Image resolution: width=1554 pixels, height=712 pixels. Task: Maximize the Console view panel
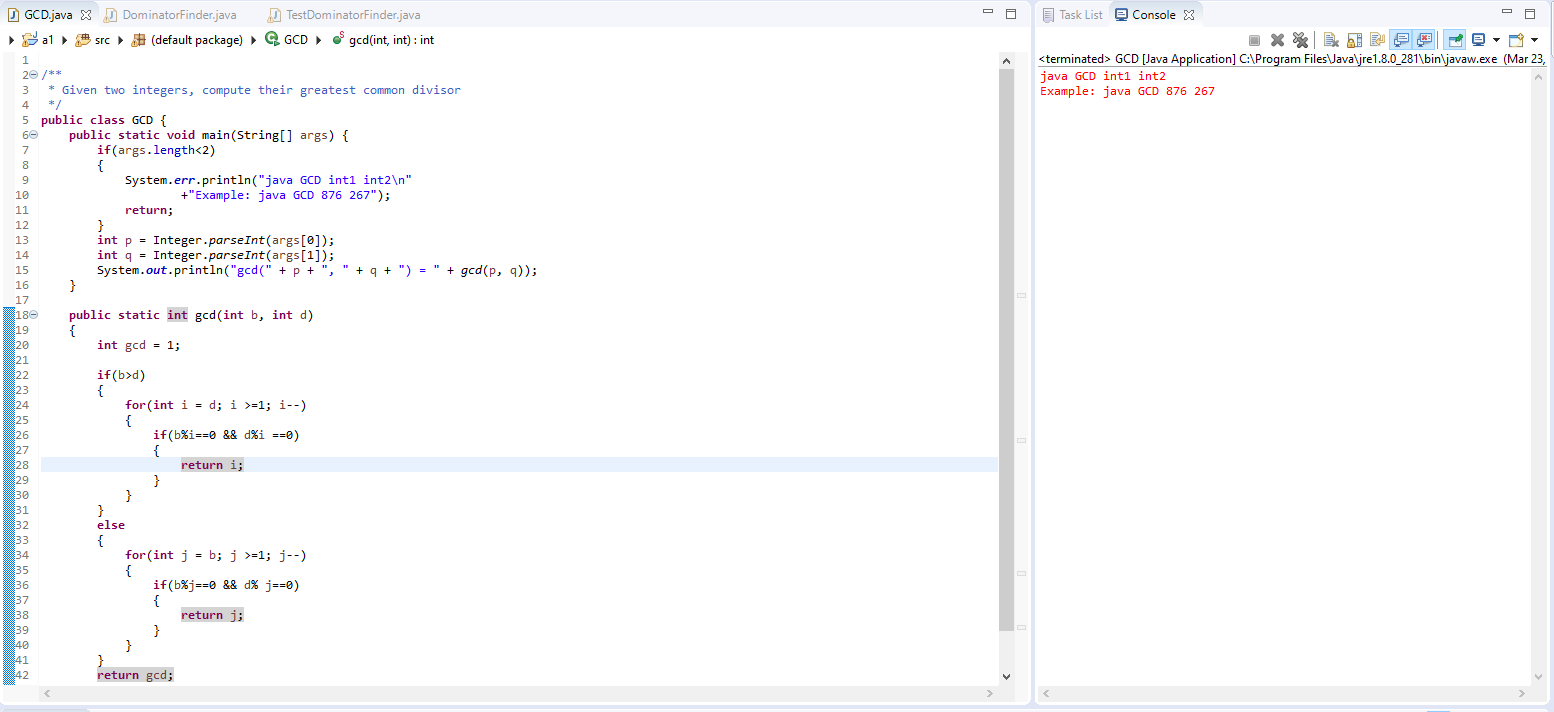click(1530, 14)
